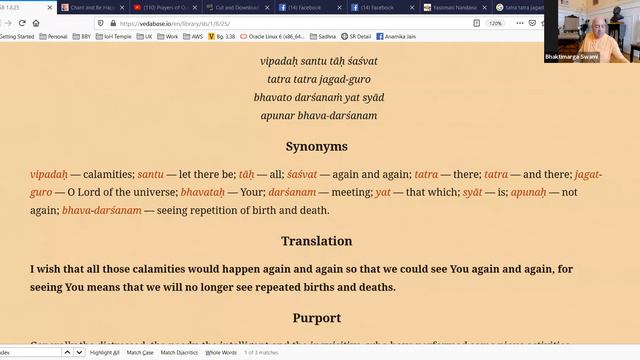View site security padlock info

pyautogui.click(x=113, y=23)
